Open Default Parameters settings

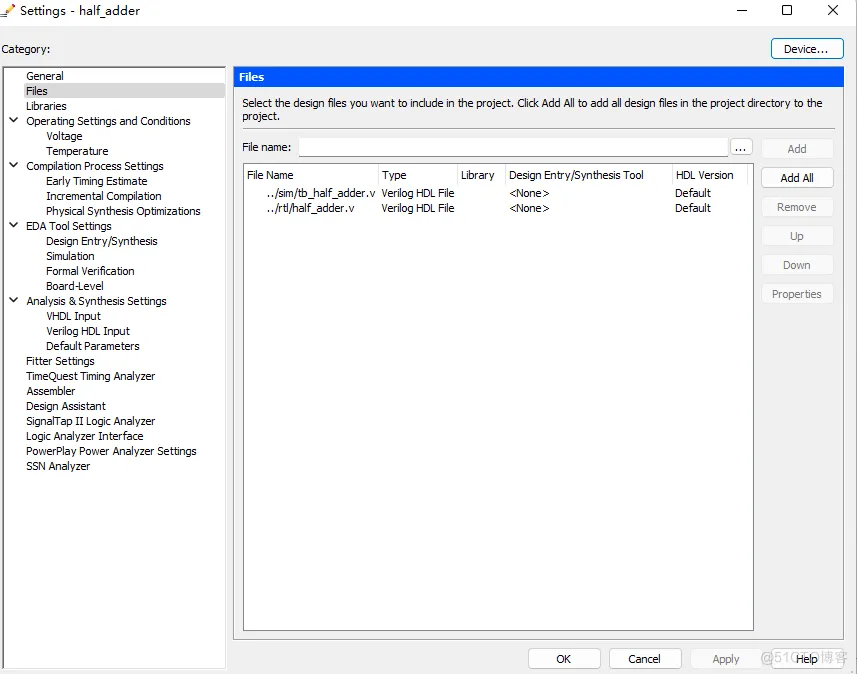[93, 346]
